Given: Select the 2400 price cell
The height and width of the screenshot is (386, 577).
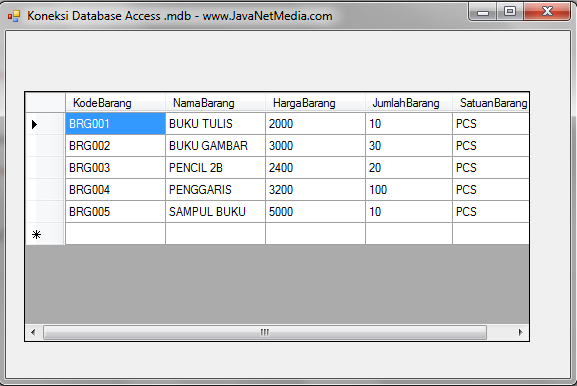Looking at the screenshot, I should [315, 168].
